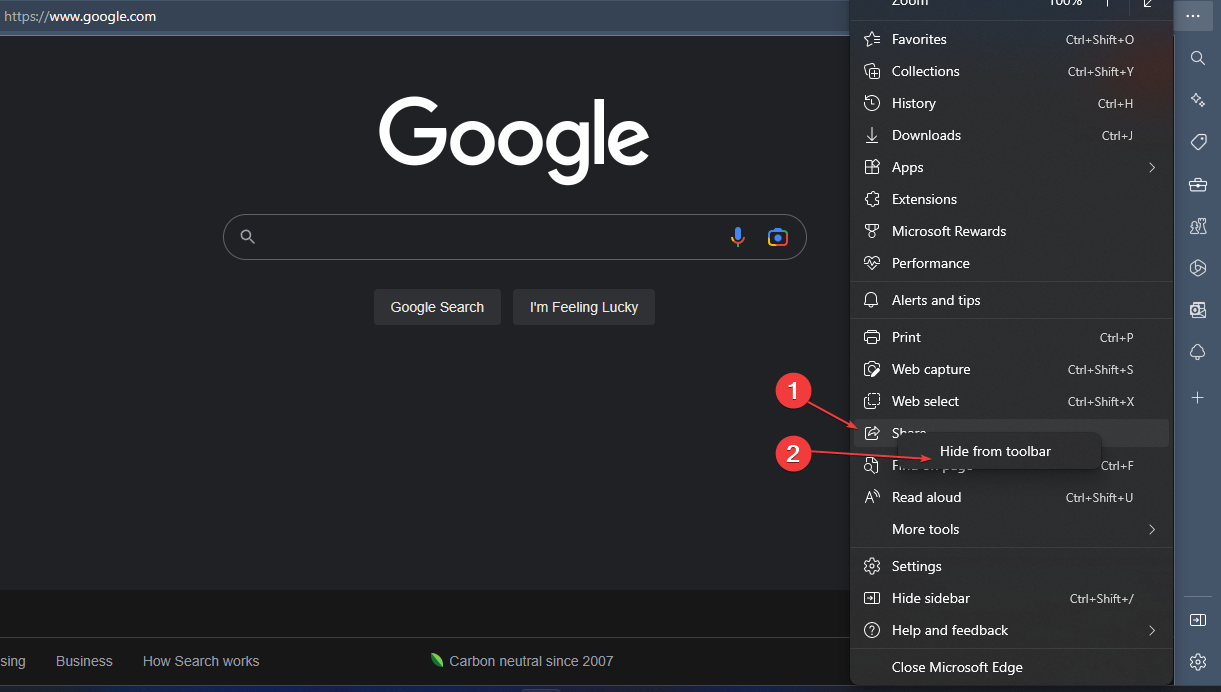Viewport: 1221px width, 692px height.
Task: Click the Find on page icon
Action: (x=872, y=465)
